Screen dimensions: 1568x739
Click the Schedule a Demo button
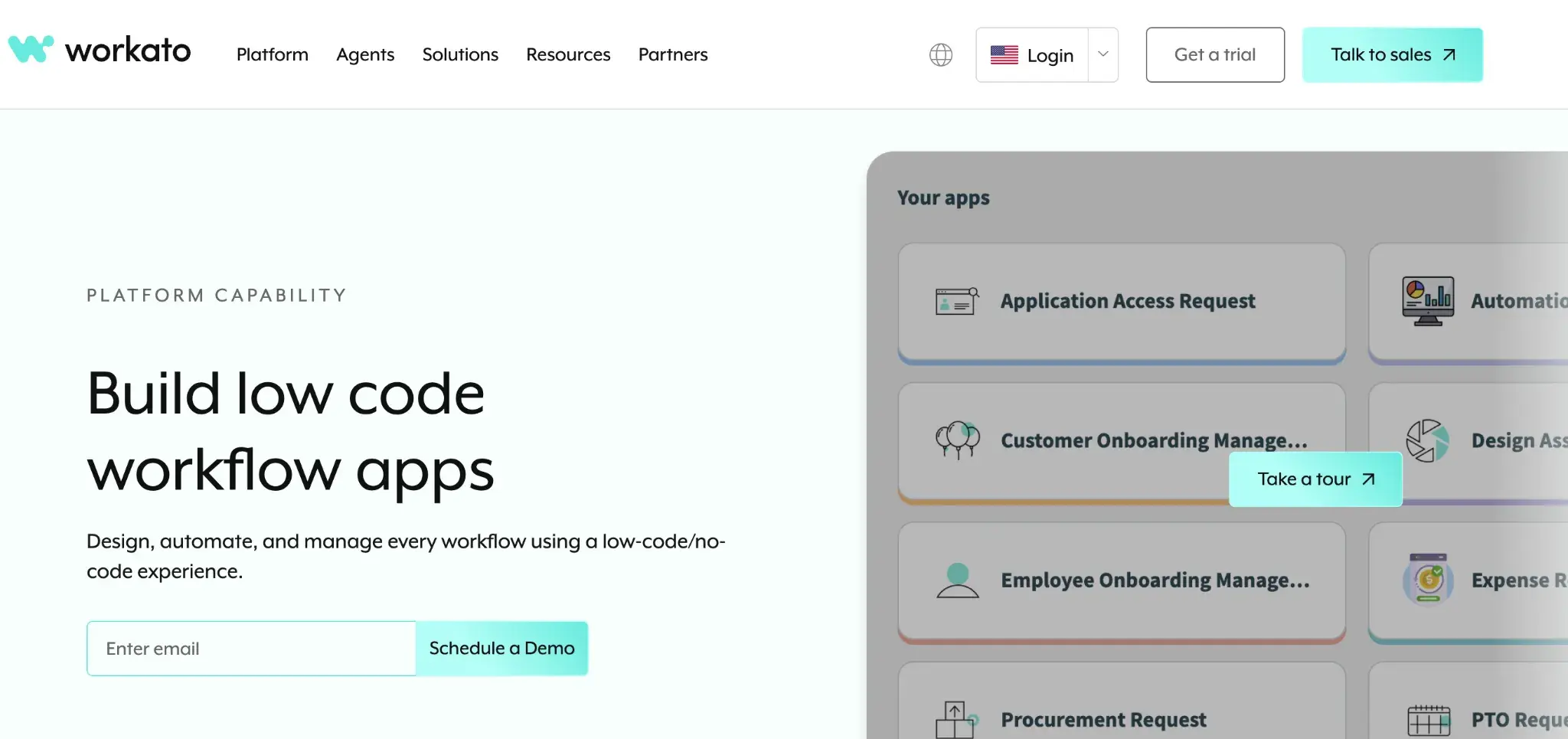click(501, 648)
